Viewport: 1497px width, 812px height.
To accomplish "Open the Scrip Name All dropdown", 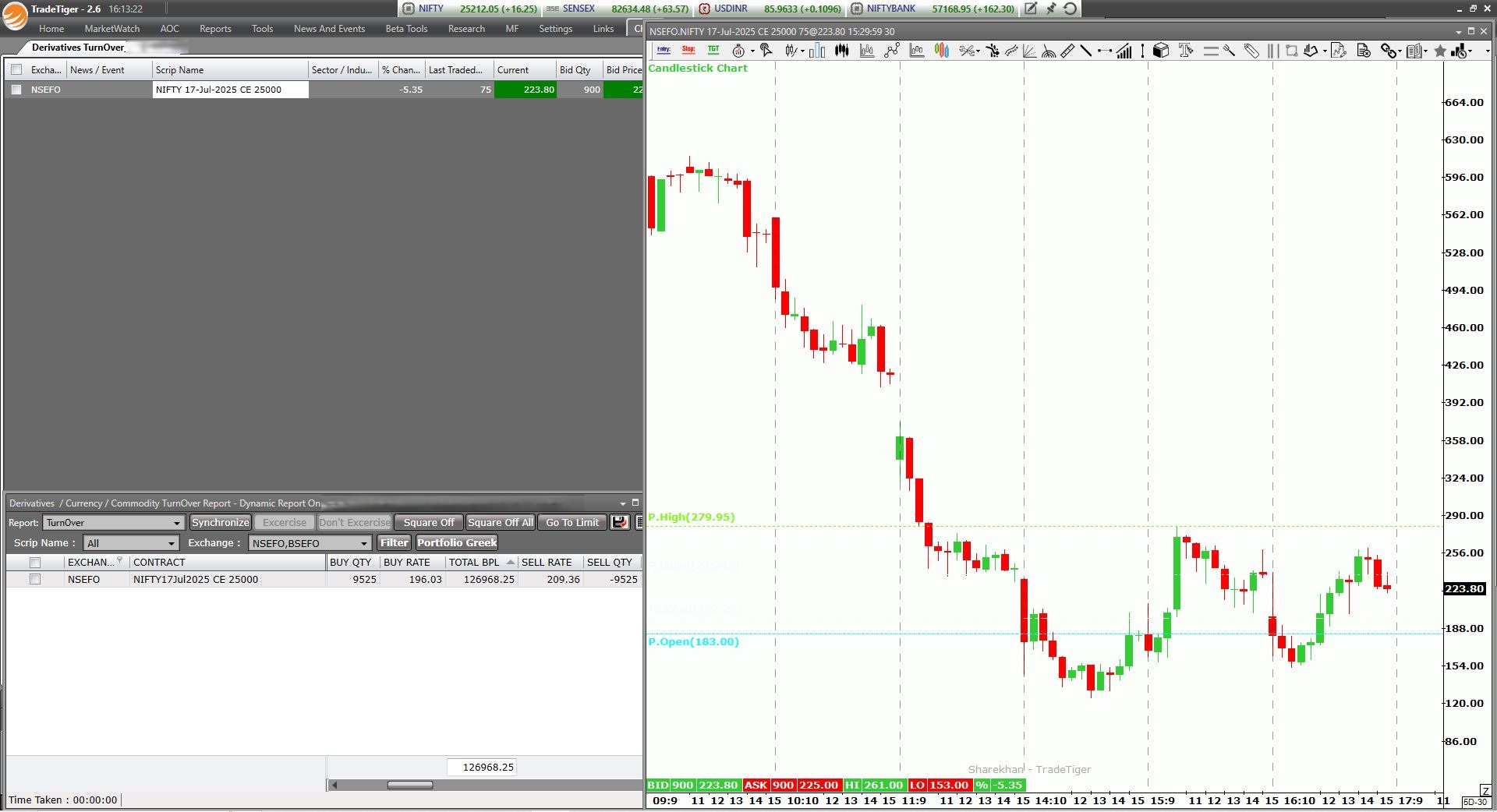I will (x=132, y=543).
